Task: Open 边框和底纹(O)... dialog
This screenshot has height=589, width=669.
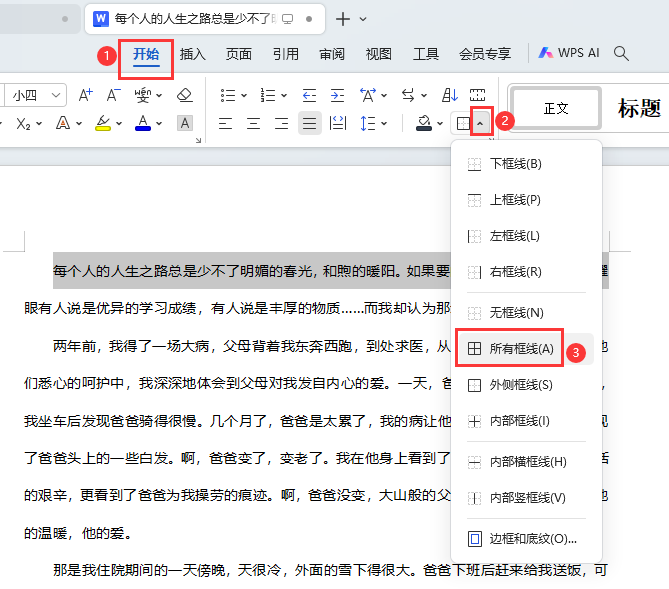Action: pos(526,539)
